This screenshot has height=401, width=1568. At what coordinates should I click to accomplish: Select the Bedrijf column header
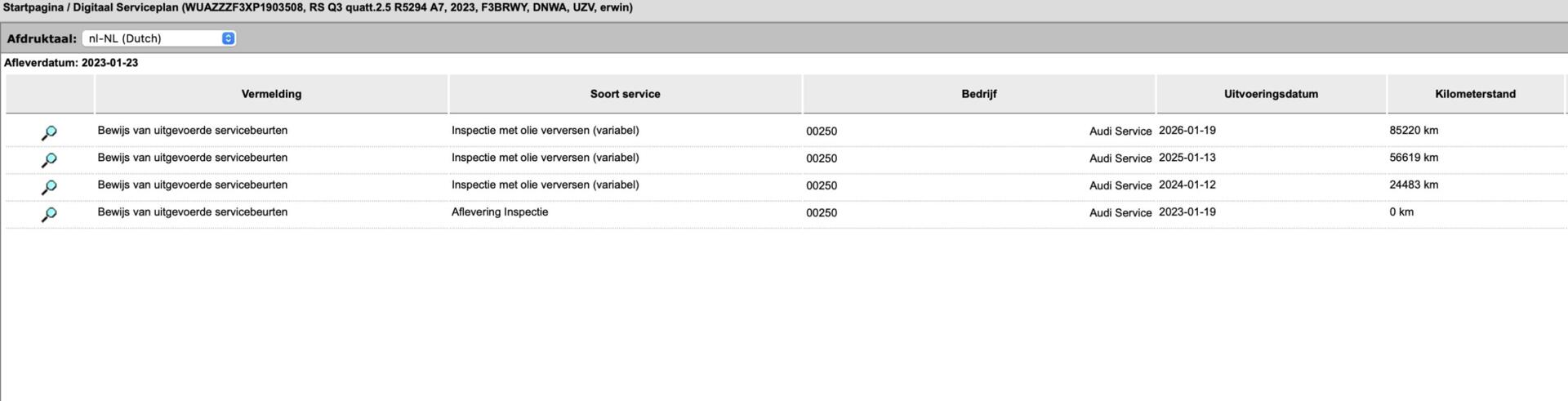point(978,94)
